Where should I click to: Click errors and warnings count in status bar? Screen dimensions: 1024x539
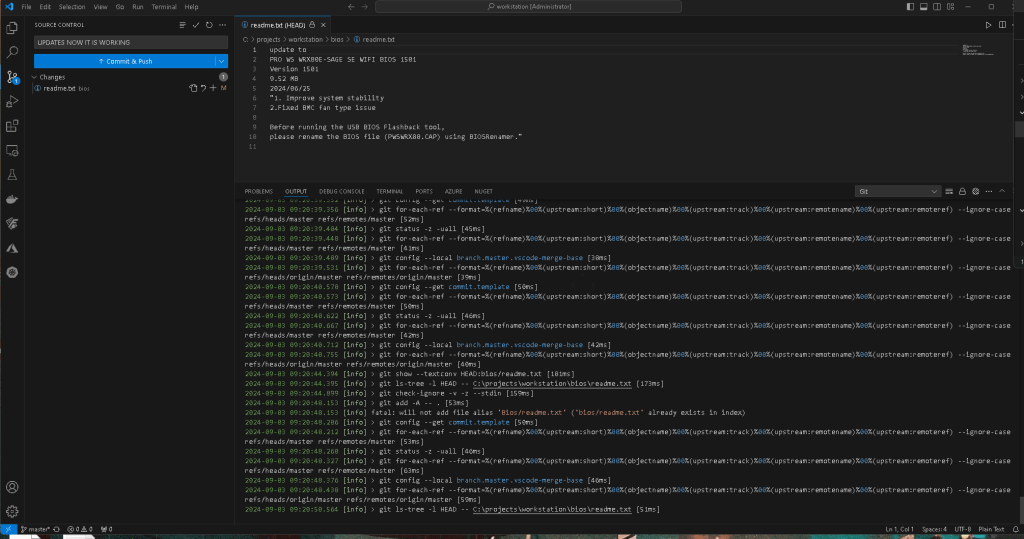point(80,529)
